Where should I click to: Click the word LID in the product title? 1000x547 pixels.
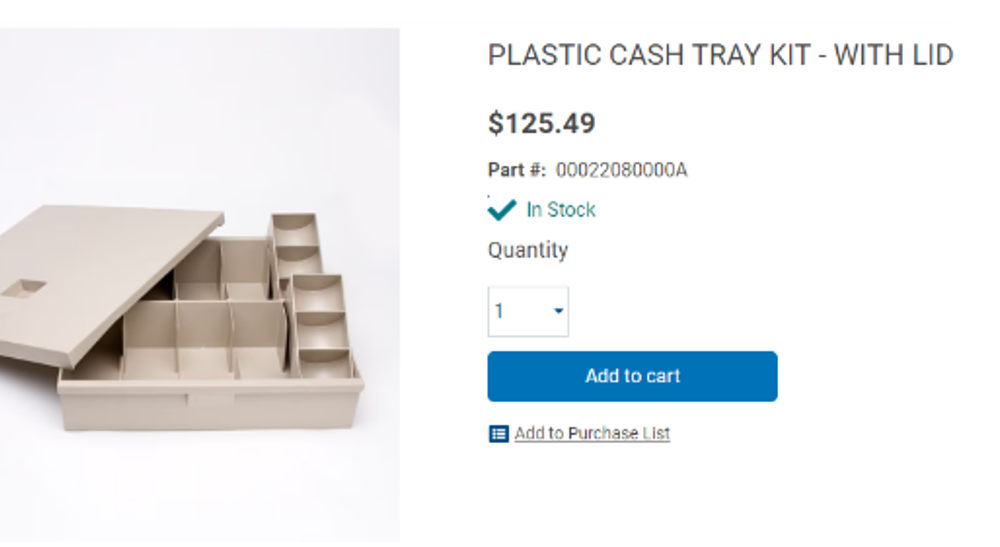tap(932, 56)
